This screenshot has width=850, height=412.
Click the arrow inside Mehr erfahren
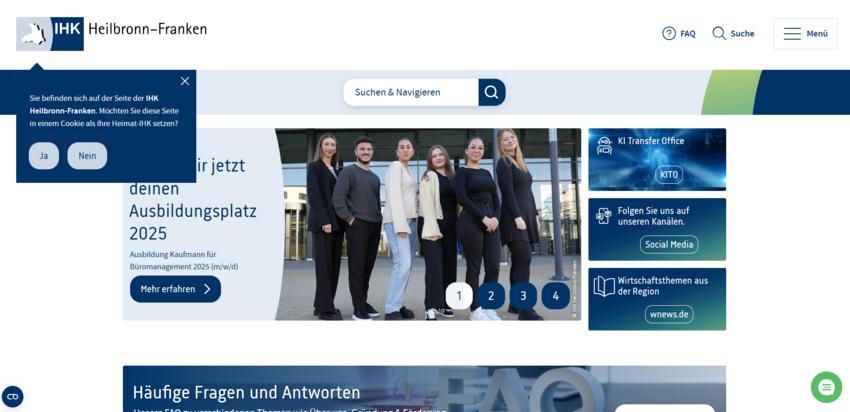click(207, 289)
